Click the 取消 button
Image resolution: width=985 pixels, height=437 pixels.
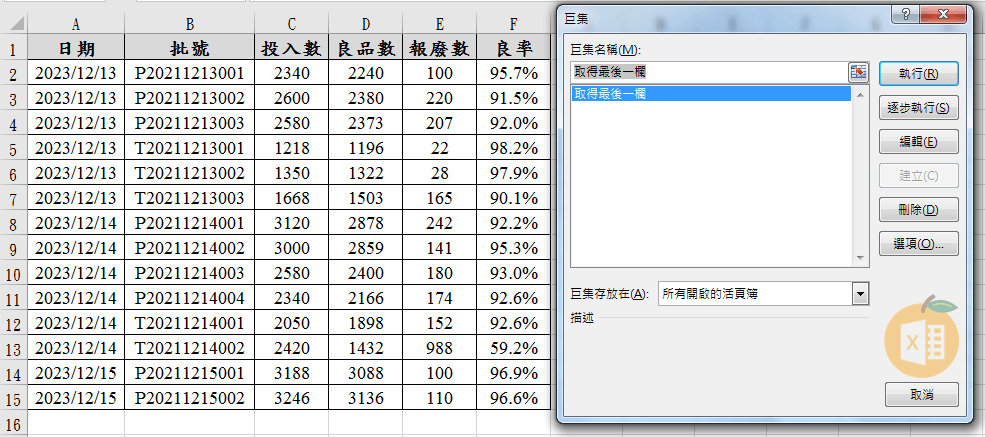[921, 395]
